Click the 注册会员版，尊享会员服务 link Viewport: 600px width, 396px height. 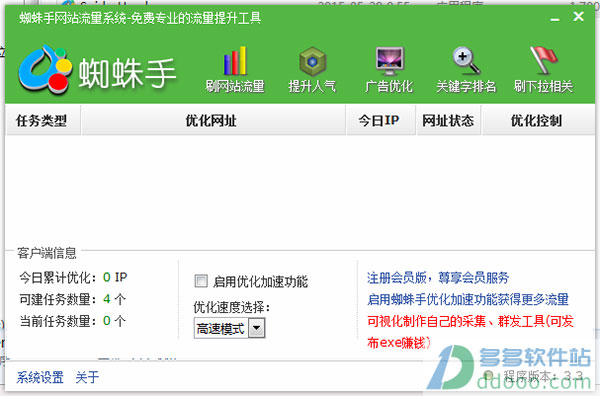438,278
